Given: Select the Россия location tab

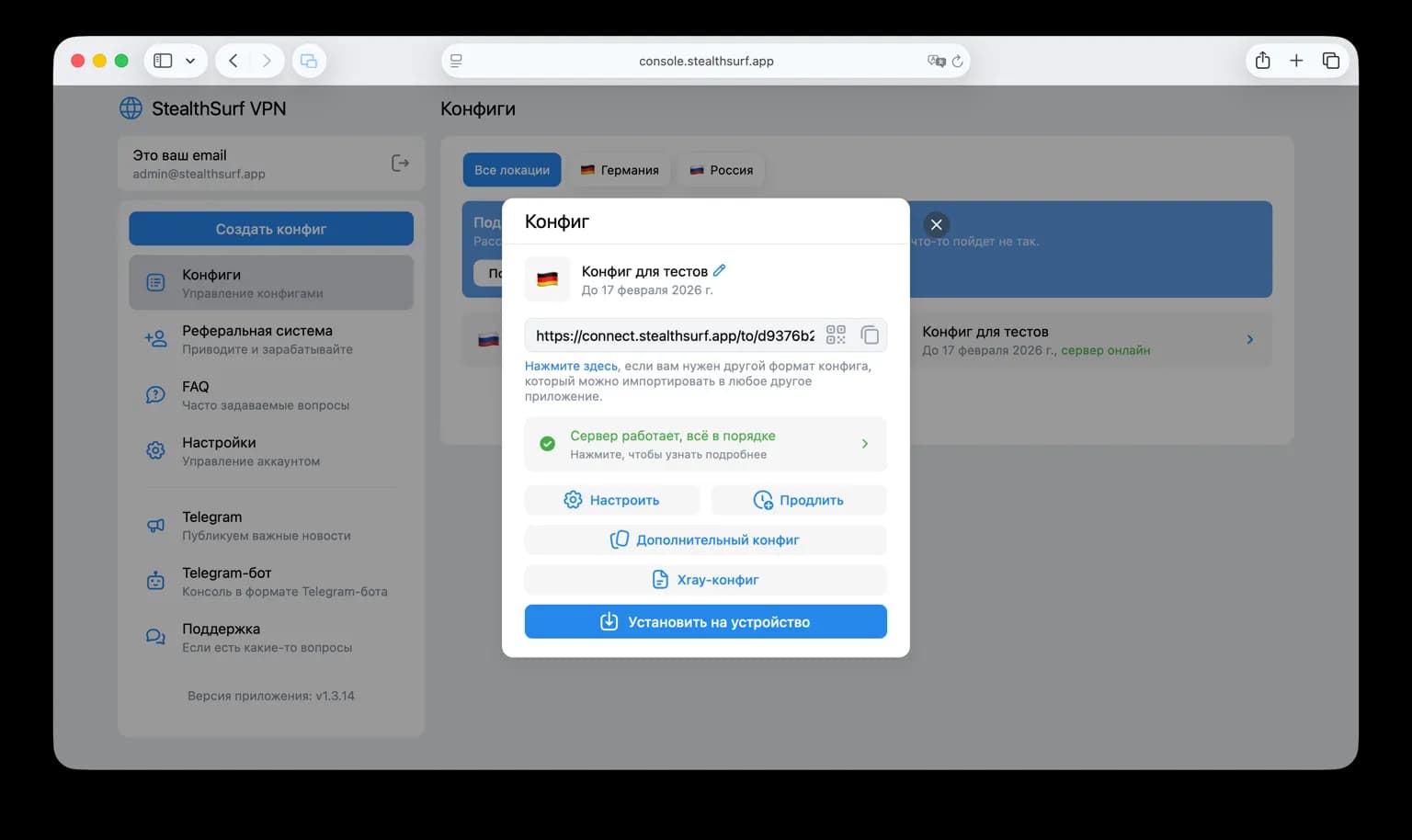Looking at the screenshot, I should pyautogui.click(x=722, y=170).
